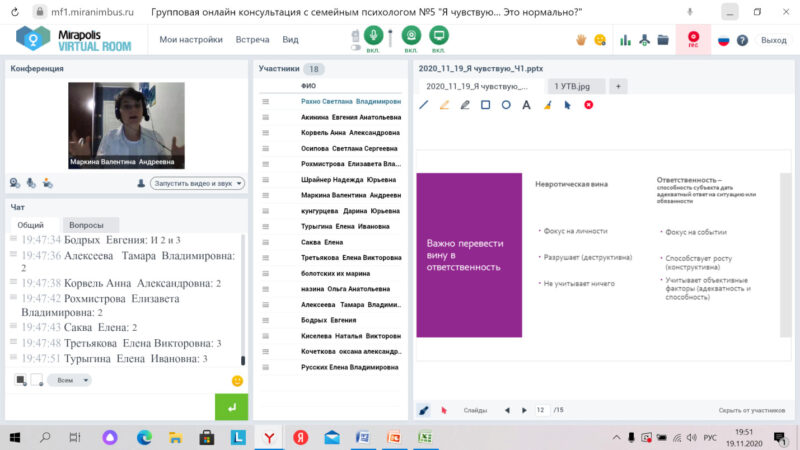
Task: Open the Вид menu
Action: [x=290, y=39]
